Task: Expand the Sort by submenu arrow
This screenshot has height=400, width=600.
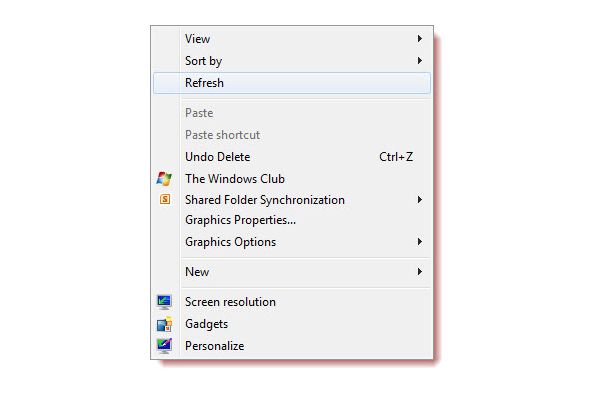Action: (420, 60)
